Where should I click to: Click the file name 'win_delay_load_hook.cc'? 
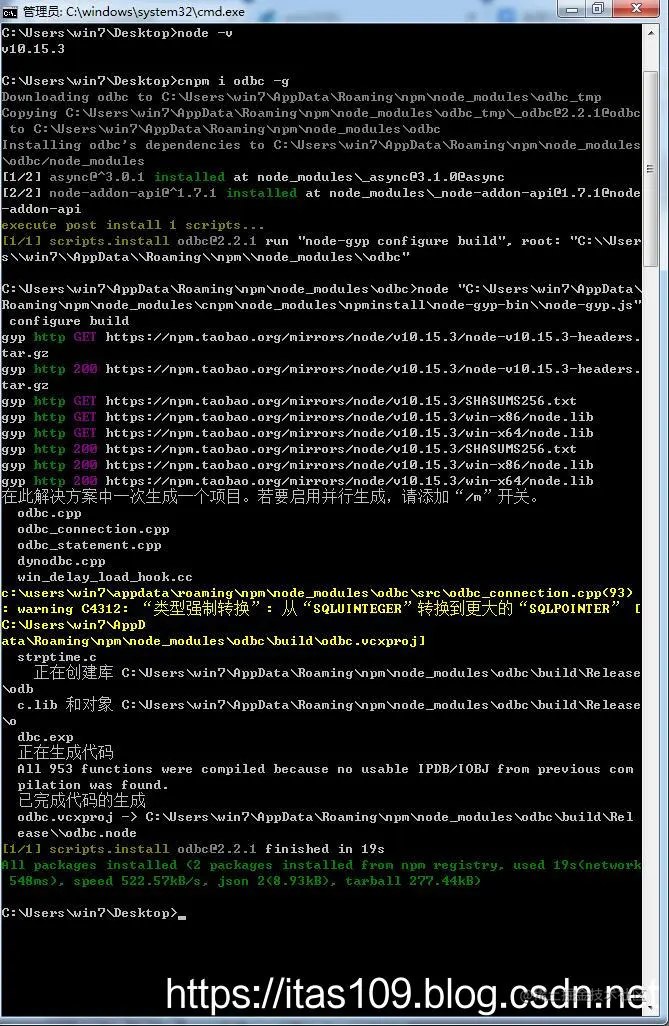pyautogui.click(x=105, y=578)
